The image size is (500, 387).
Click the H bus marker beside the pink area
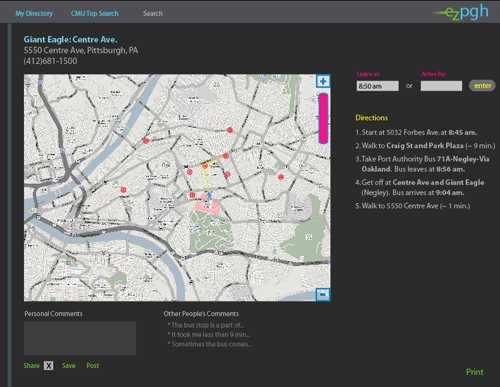click(x=192, y=195)
